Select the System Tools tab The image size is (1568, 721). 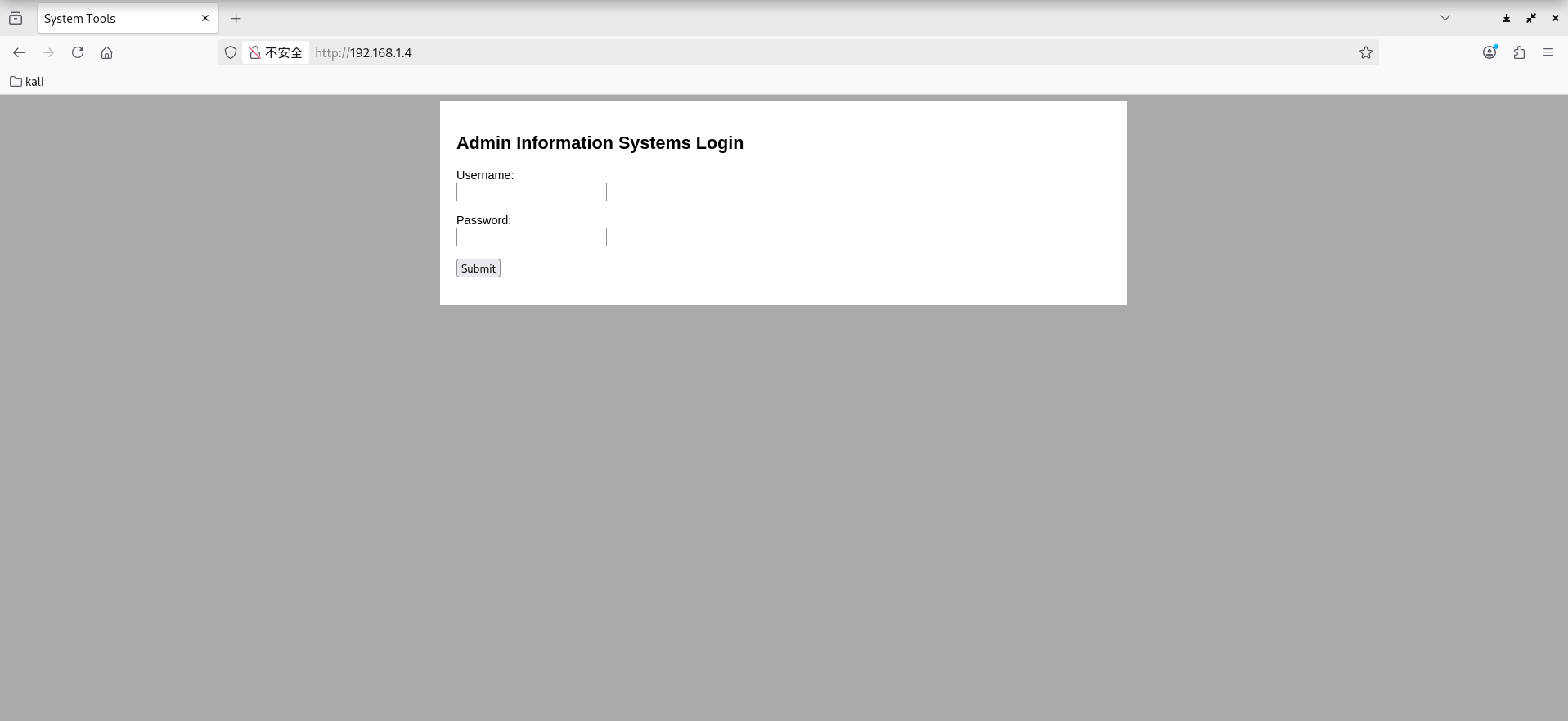(x=115, y=18)
